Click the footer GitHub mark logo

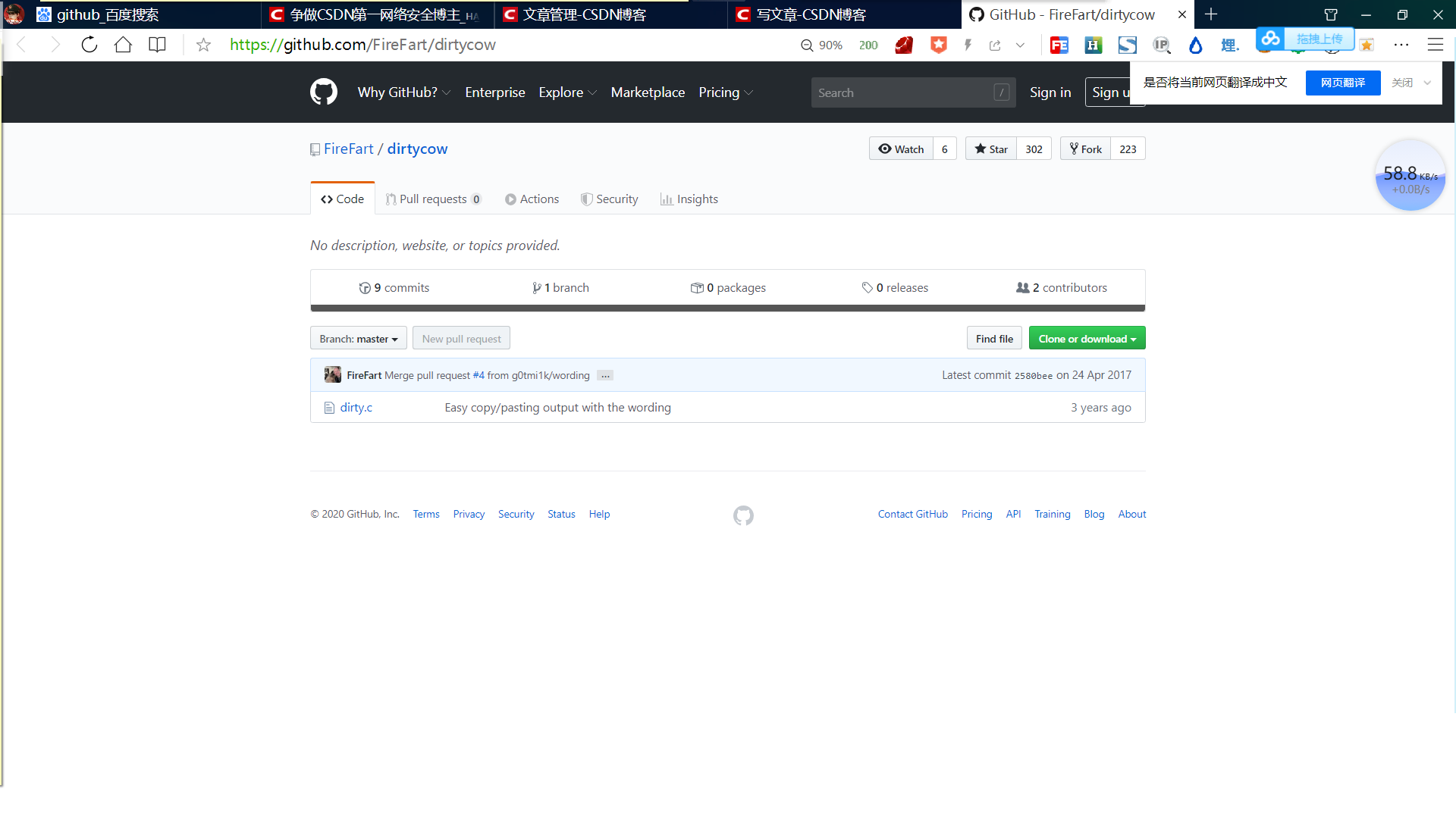coord(743,515)
